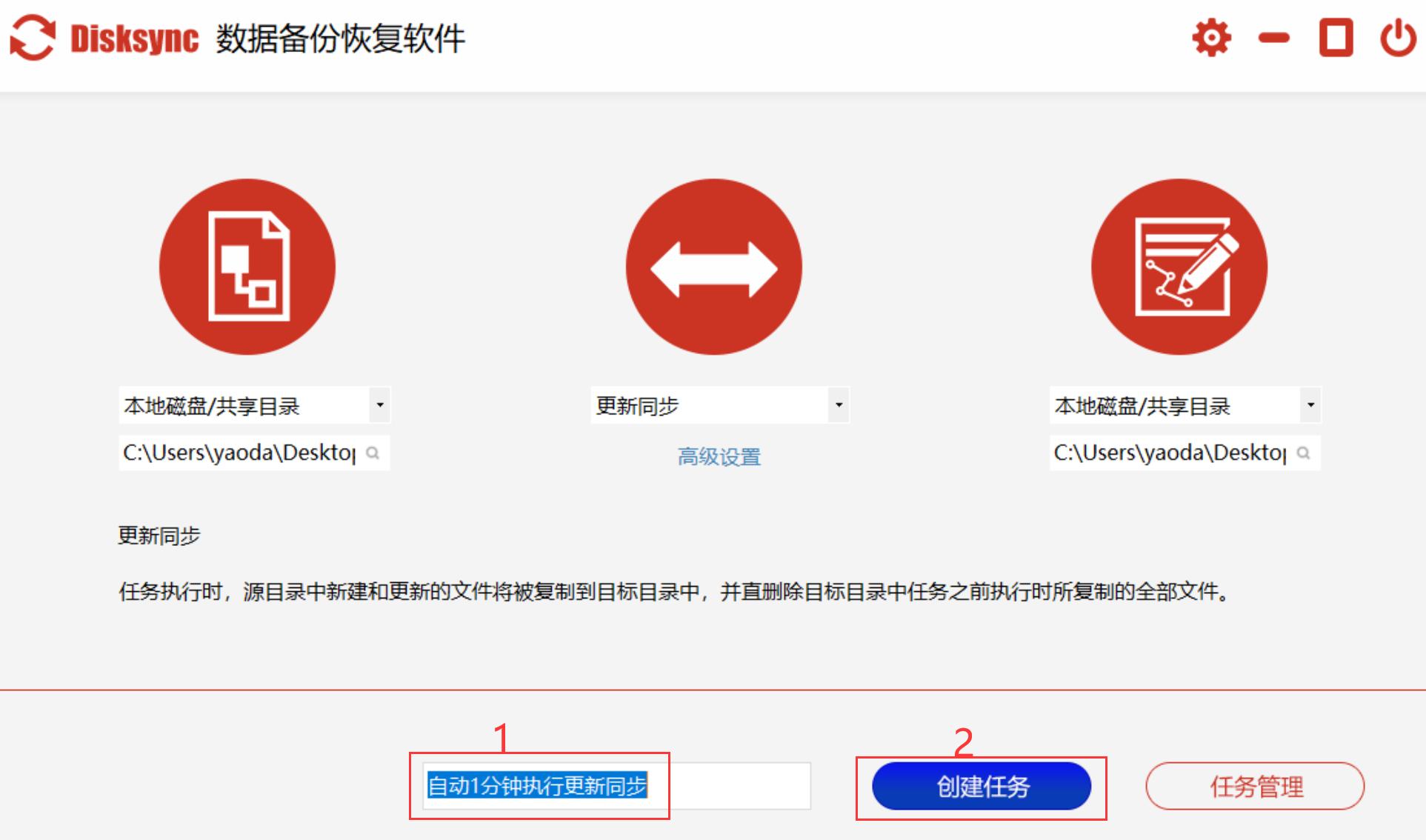Viewport: 1426px width, 840px height.
Task: Click the source directory path field
Action: (239, 453)
